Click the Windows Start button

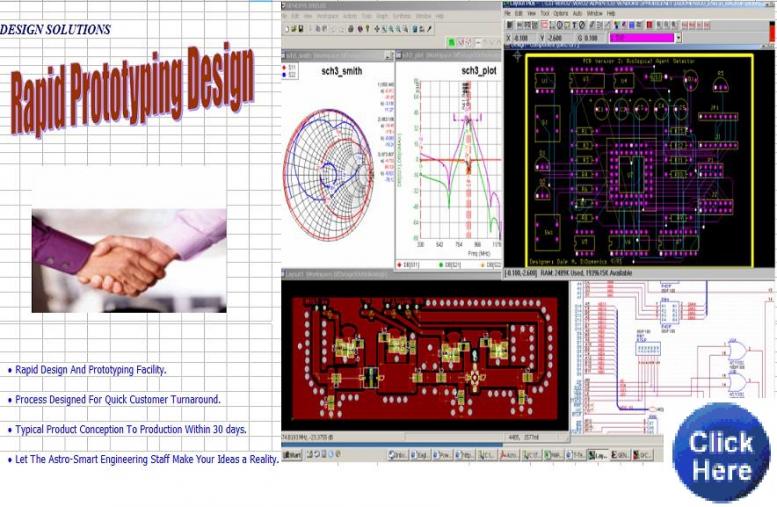point(292,454)
